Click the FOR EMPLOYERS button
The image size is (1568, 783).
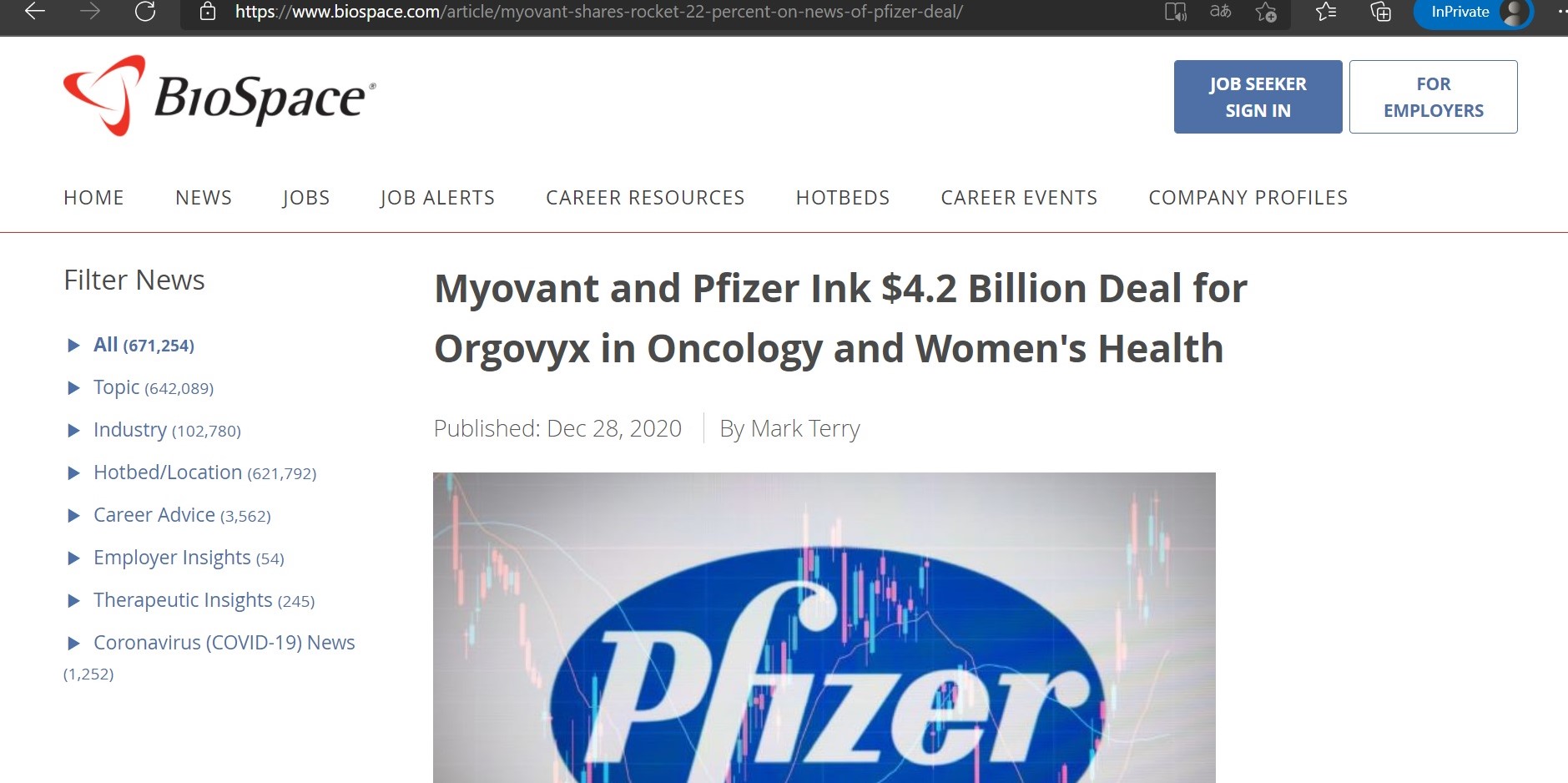tap(1433, 97)
